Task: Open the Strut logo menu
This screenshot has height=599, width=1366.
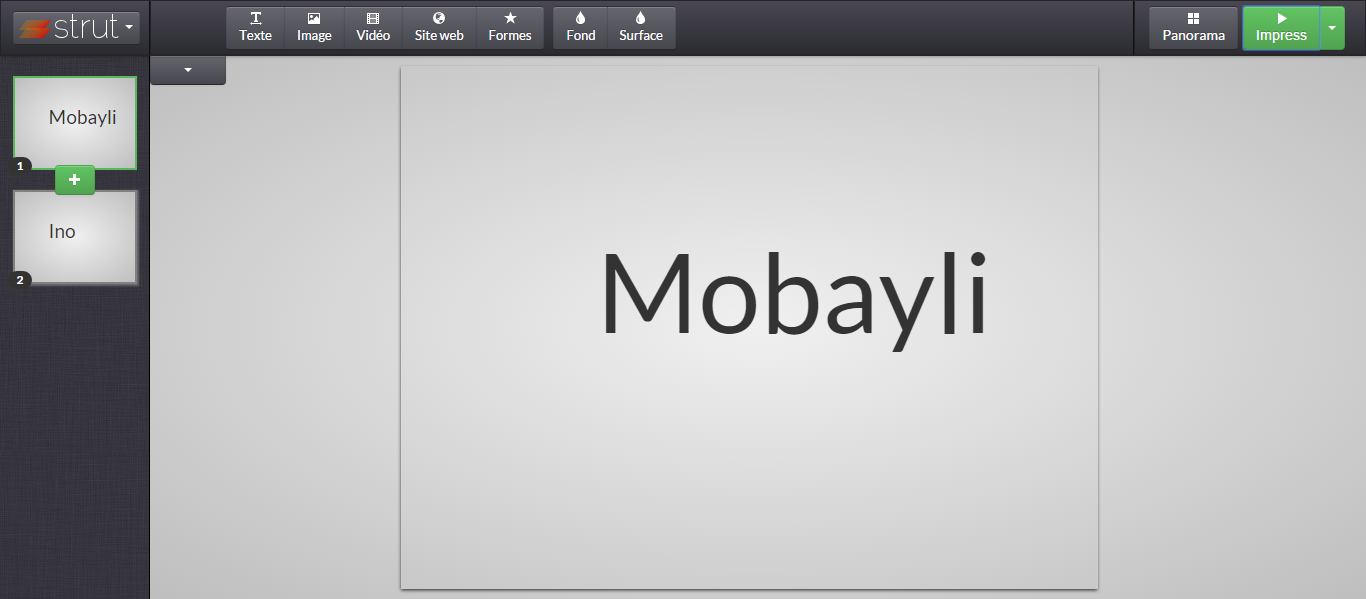Action: 76,27
